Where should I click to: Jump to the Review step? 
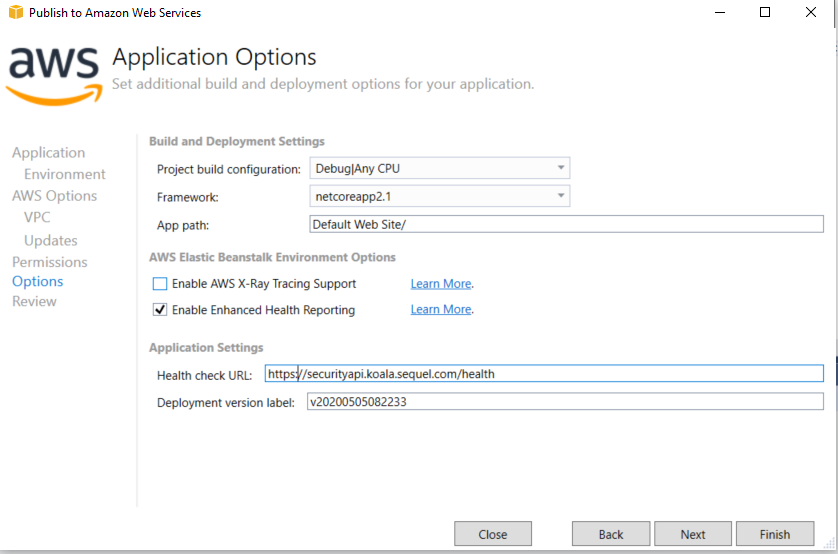pyautogui.click(x=34, y=301)
